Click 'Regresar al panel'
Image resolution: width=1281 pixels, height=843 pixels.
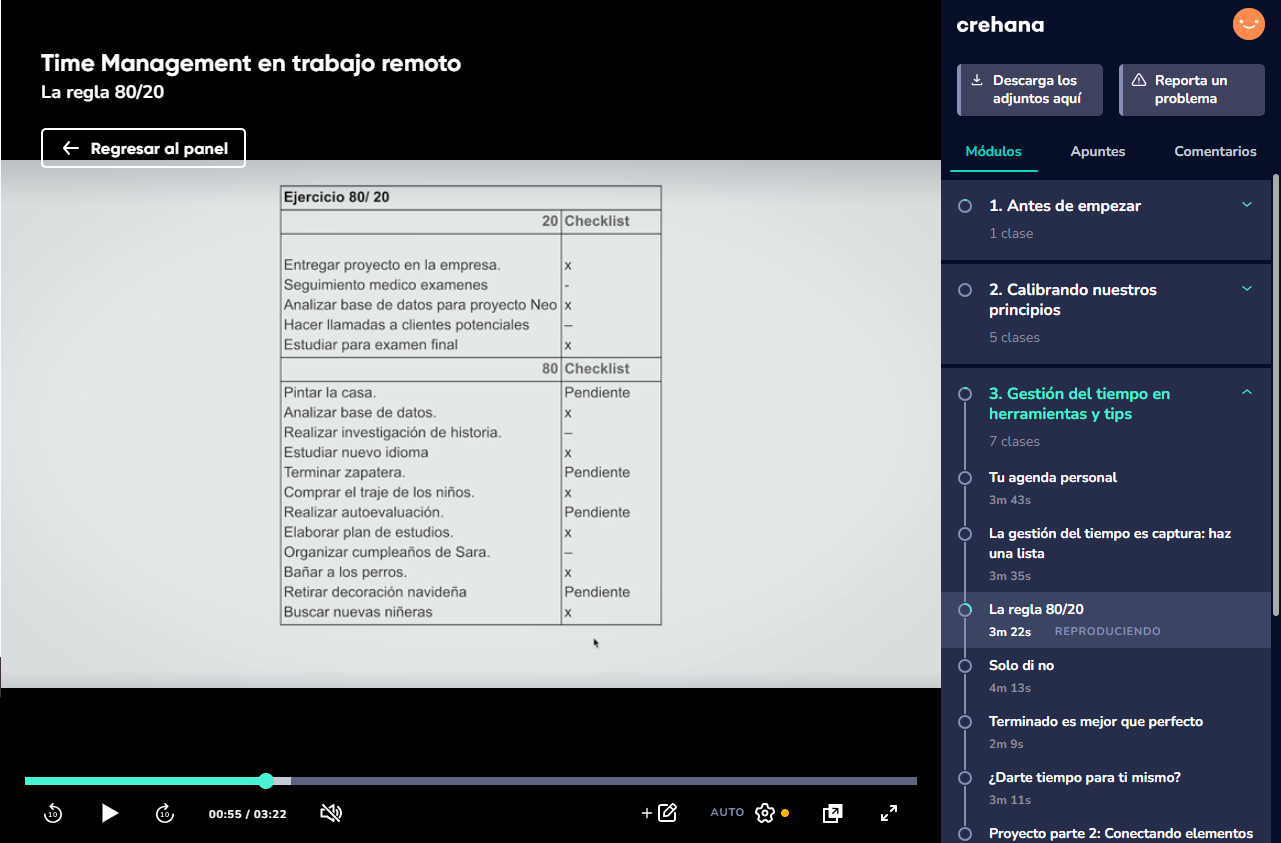pyautogui.click(x=143, y=147)
